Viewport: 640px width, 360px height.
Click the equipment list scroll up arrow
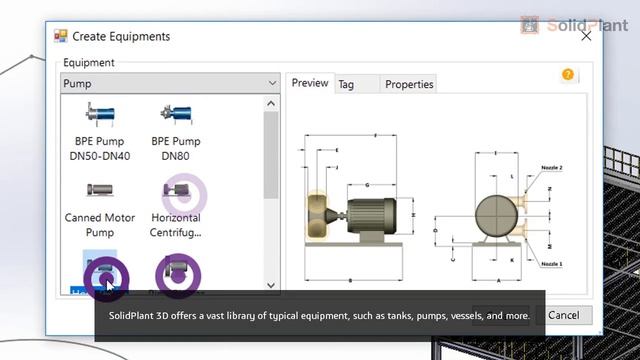tap(271, 104)
